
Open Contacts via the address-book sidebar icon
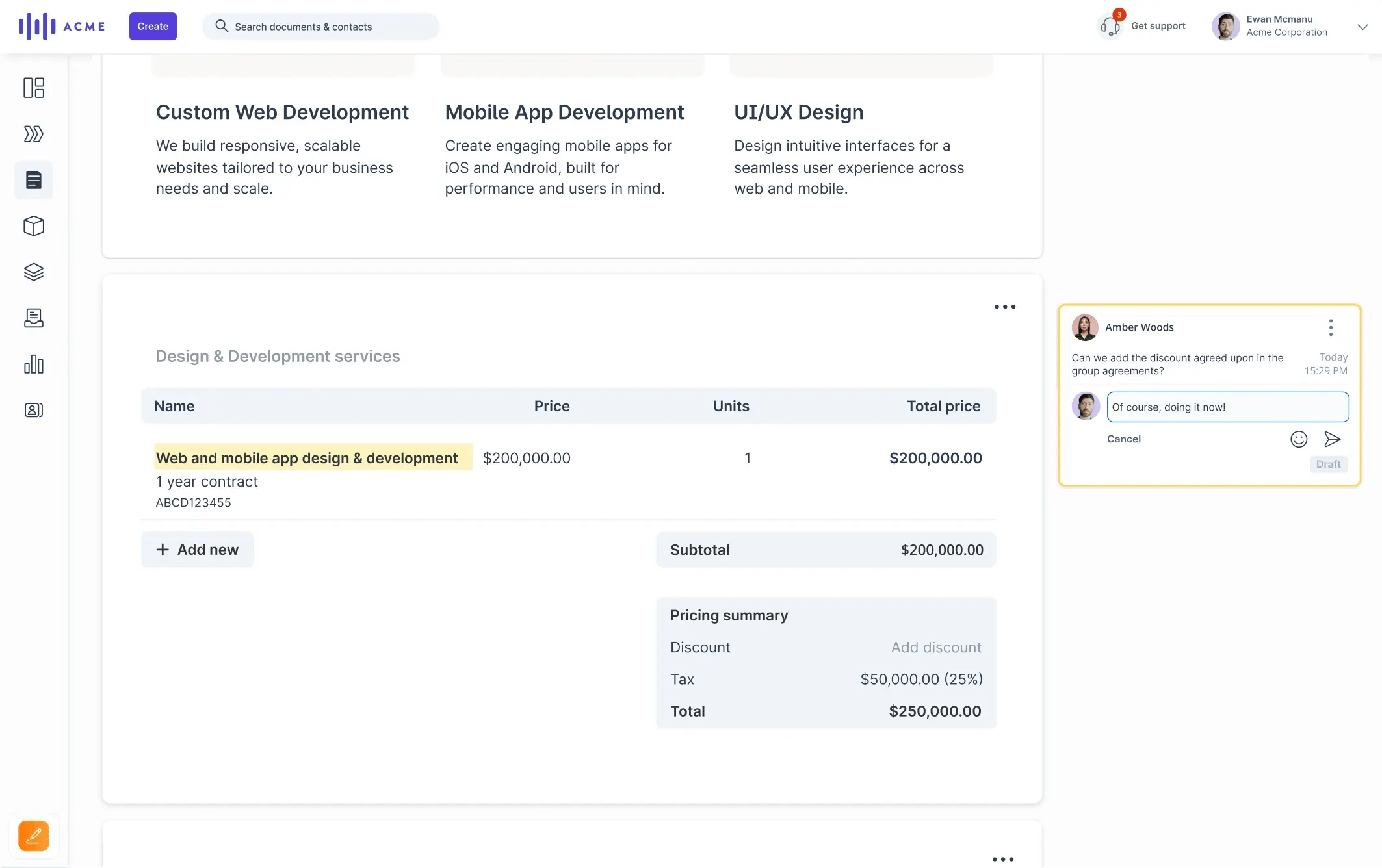[33, 410]
